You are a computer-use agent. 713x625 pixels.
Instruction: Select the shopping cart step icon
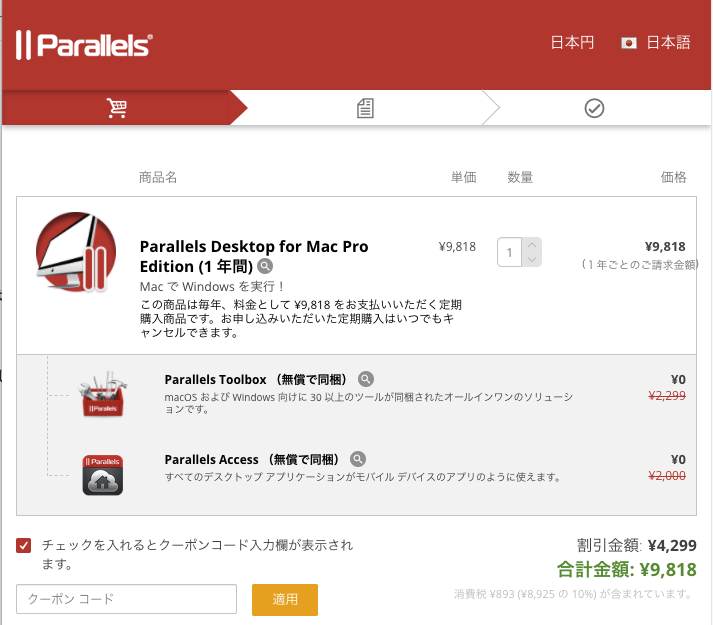click(117, 108)
